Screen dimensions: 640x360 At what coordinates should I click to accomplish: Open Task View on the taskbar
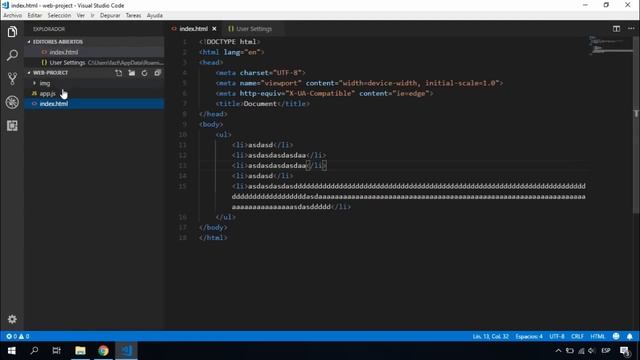57,351
